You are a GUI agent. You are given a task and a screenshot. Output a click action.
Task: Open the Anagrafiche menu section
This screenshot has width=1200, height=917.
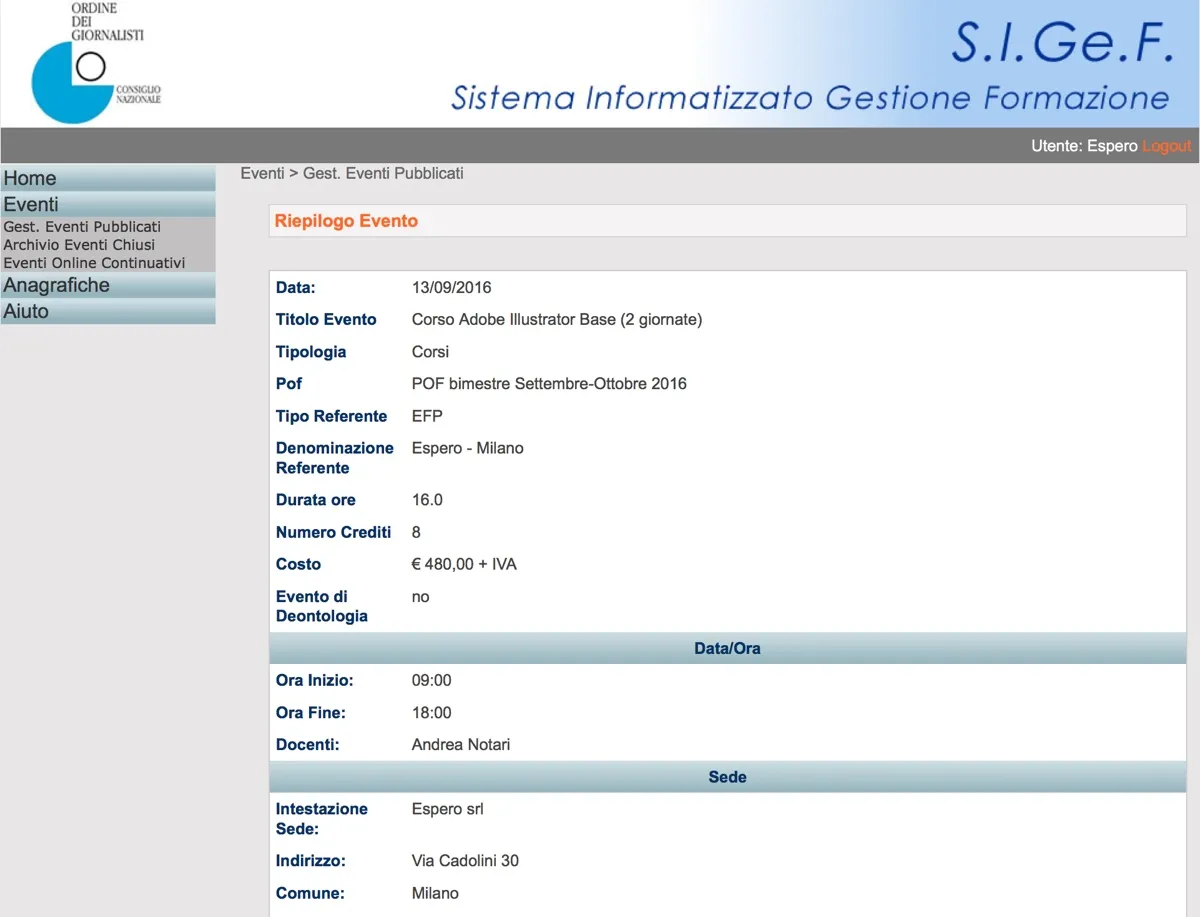click(x=108, y=285)
